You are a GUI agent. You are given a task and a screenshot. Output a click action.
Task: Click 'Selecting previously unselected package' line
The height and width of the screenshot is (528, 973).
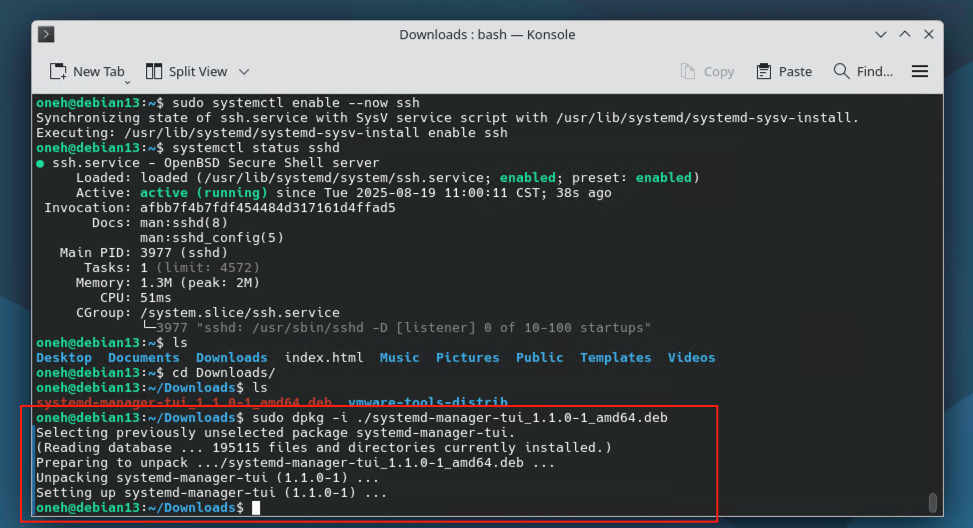coord(276,432)
